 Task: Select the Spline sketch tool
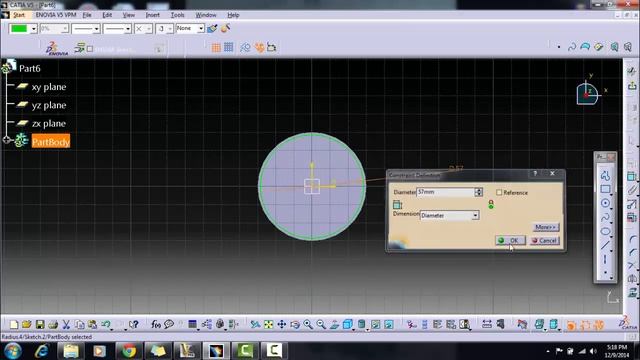click(x=605, y=217)
